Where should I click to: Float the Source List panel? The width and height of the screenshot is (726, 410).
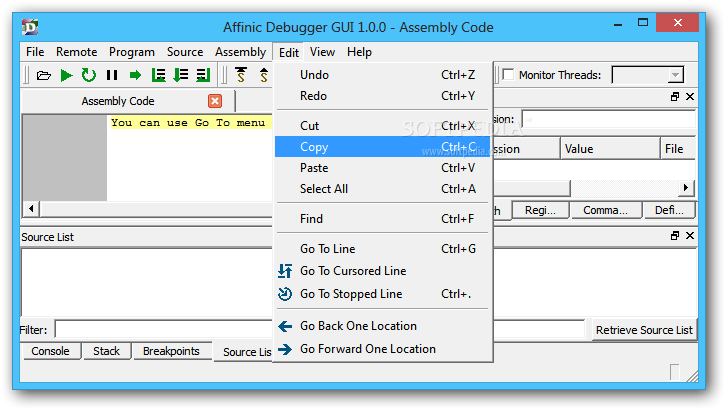[675, 236]
